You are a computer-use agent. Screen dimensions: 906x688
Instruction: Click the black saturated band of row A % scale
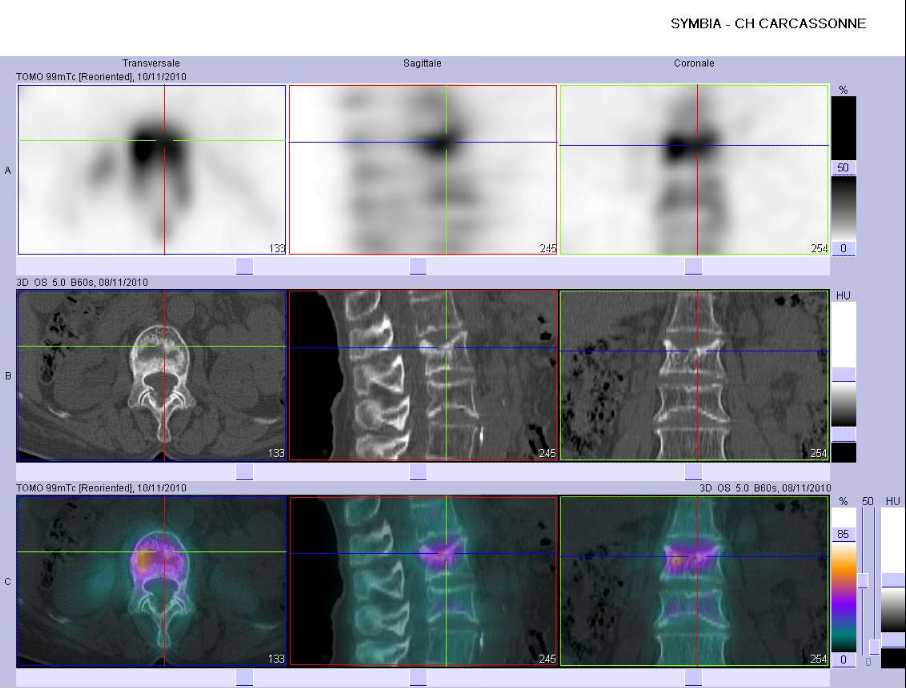(x=843, y=128)
